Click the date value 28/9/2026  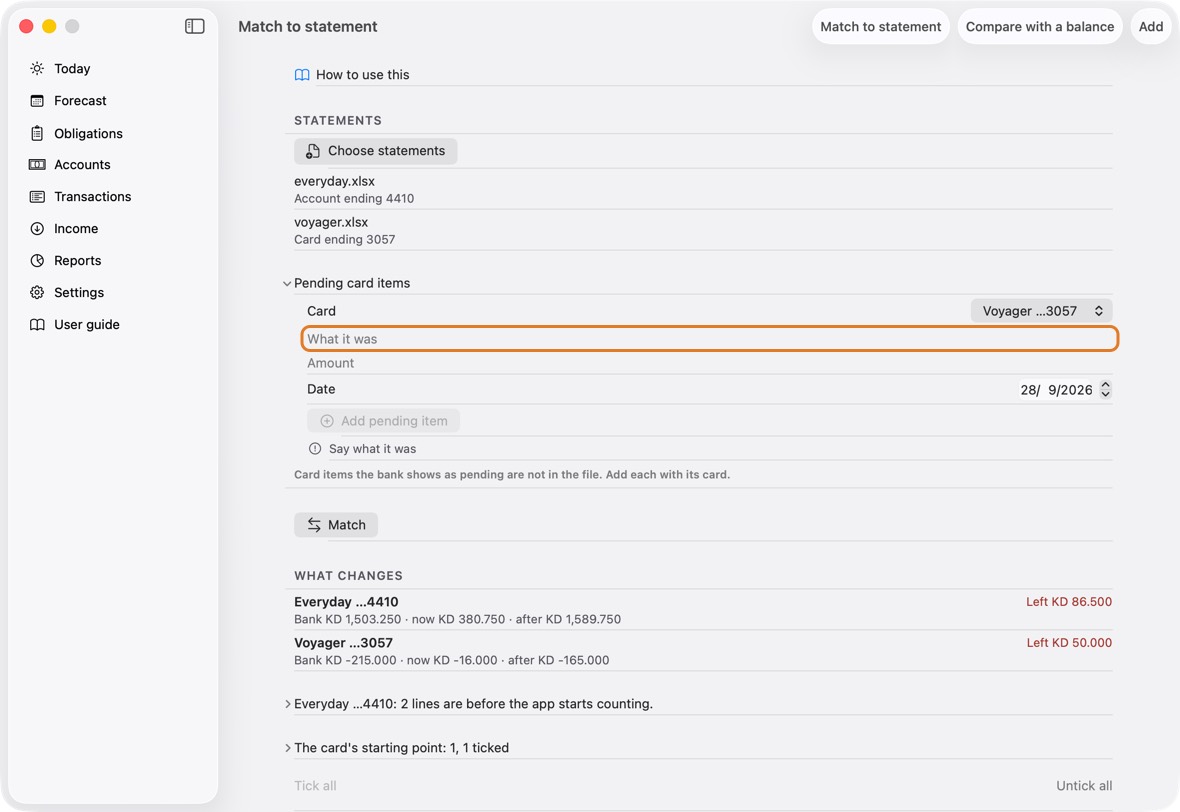click(1056, 390)
